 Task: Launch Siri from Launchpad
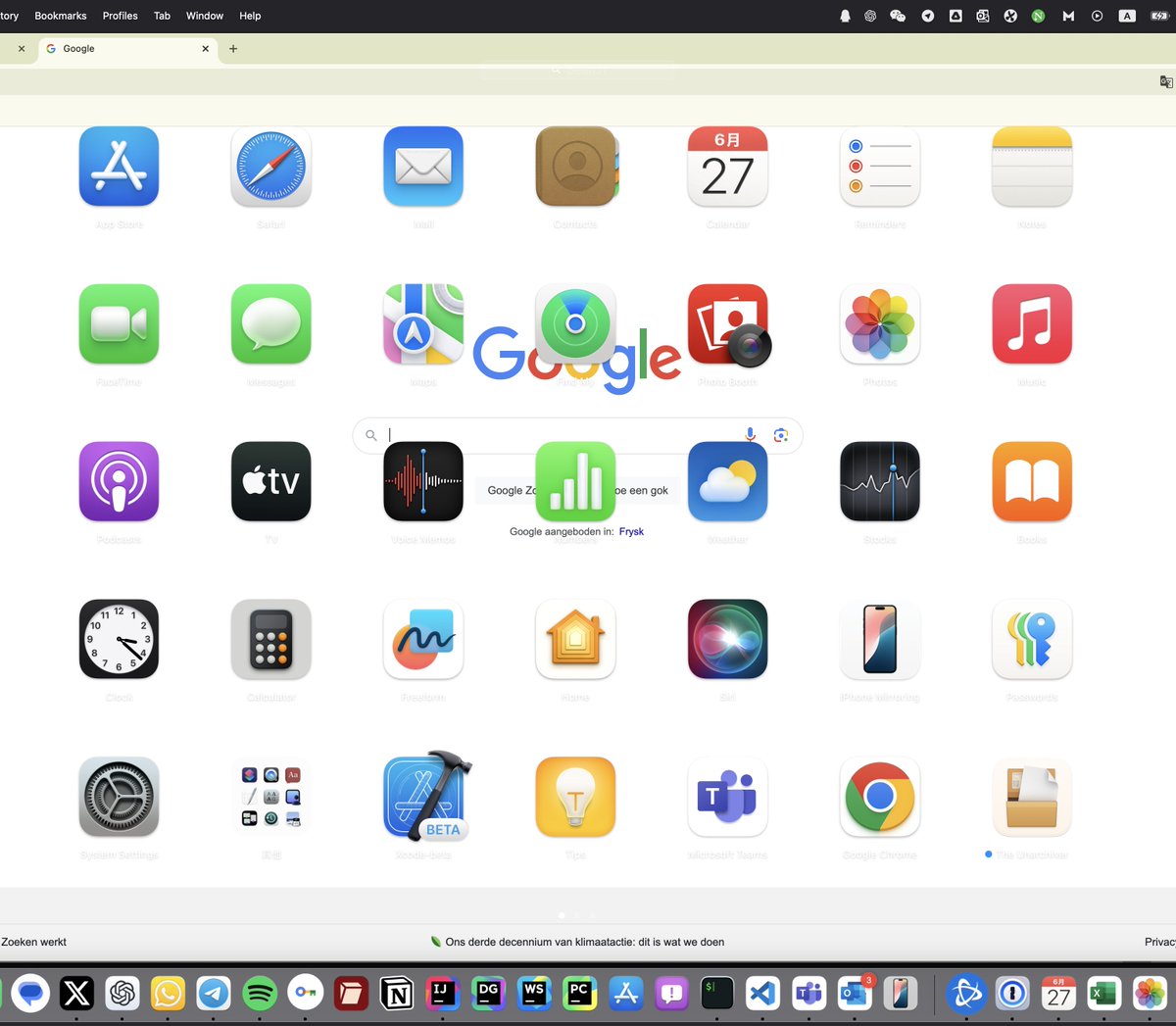[728, 639]
